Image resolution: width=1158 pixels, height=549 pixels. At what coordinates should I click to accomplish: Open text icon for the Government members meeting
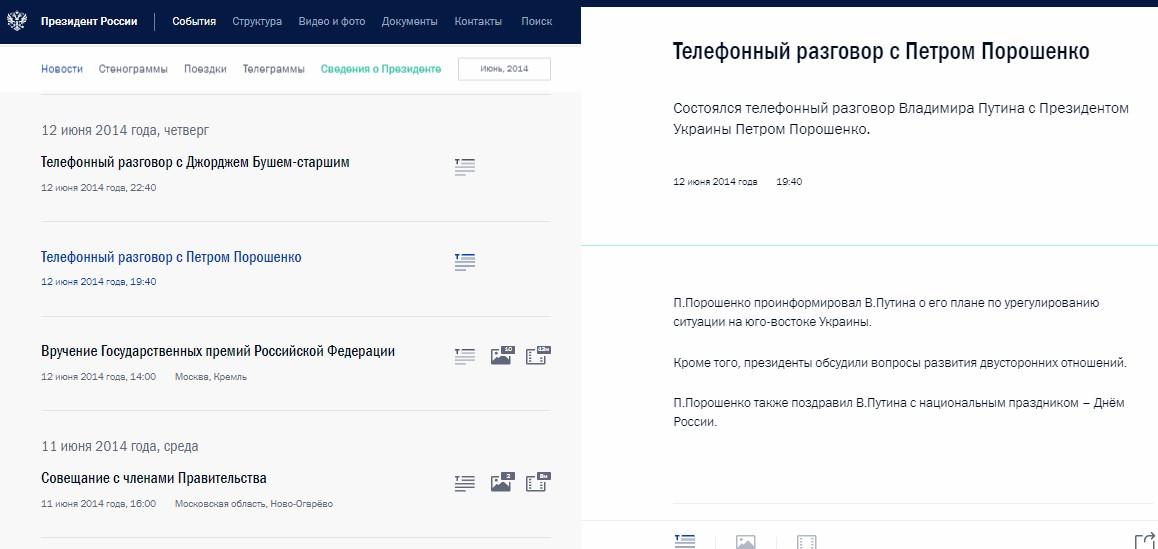coord(464,484)
